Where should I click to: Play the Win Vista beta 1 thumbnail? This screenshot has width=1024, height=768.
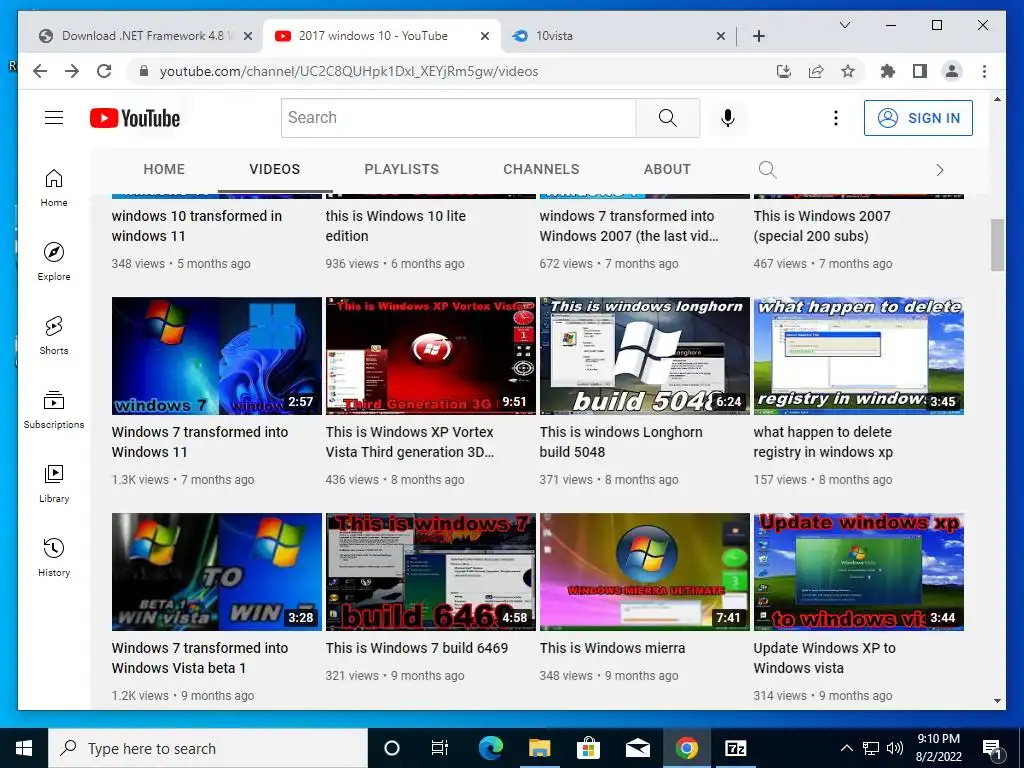pyautogui.click(x=217, y=571)
